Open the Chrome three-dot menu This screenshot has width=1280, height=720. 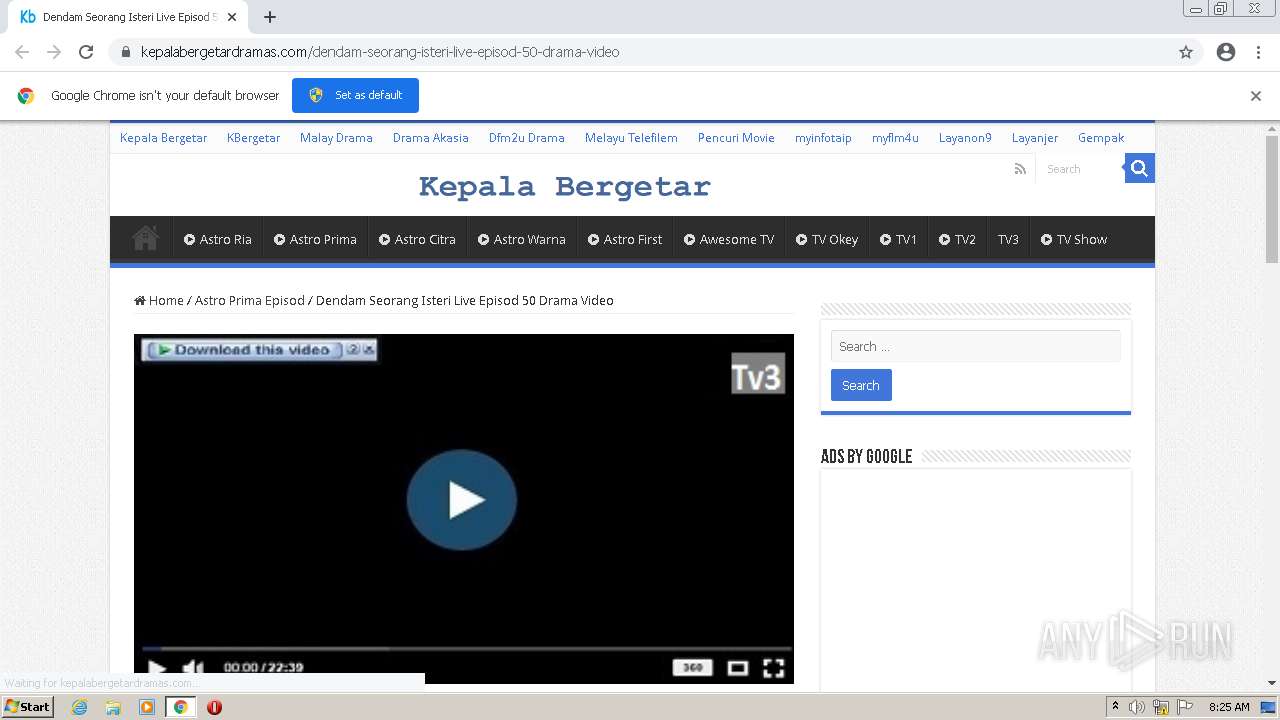tap(1258, 52)
